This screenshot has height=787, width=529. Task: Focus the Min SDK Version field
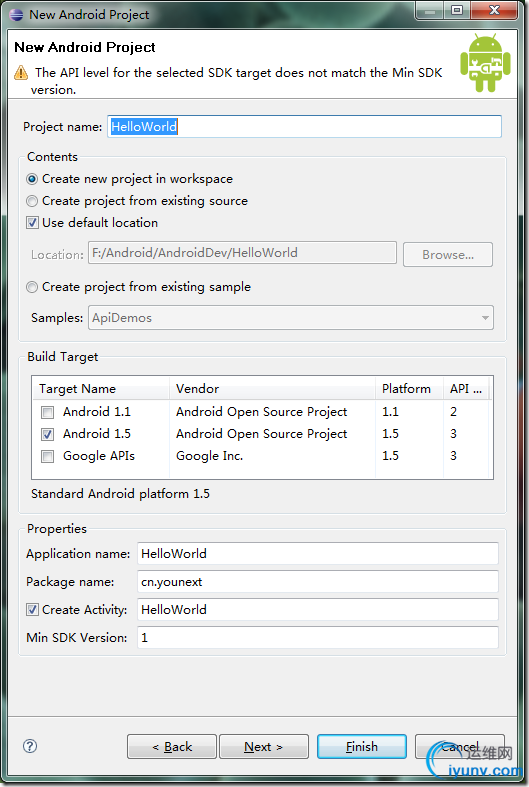click(318, 637)
